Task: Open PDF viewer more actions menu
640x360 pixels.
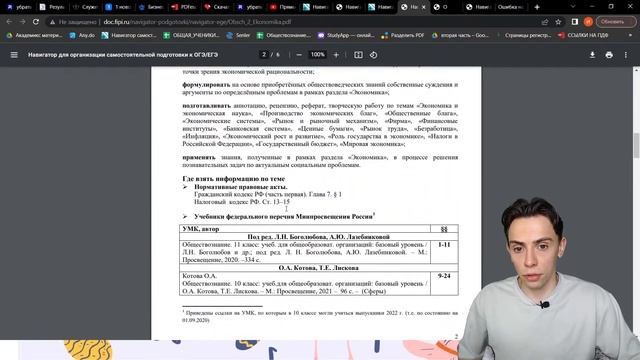Action: coord(626,55)
